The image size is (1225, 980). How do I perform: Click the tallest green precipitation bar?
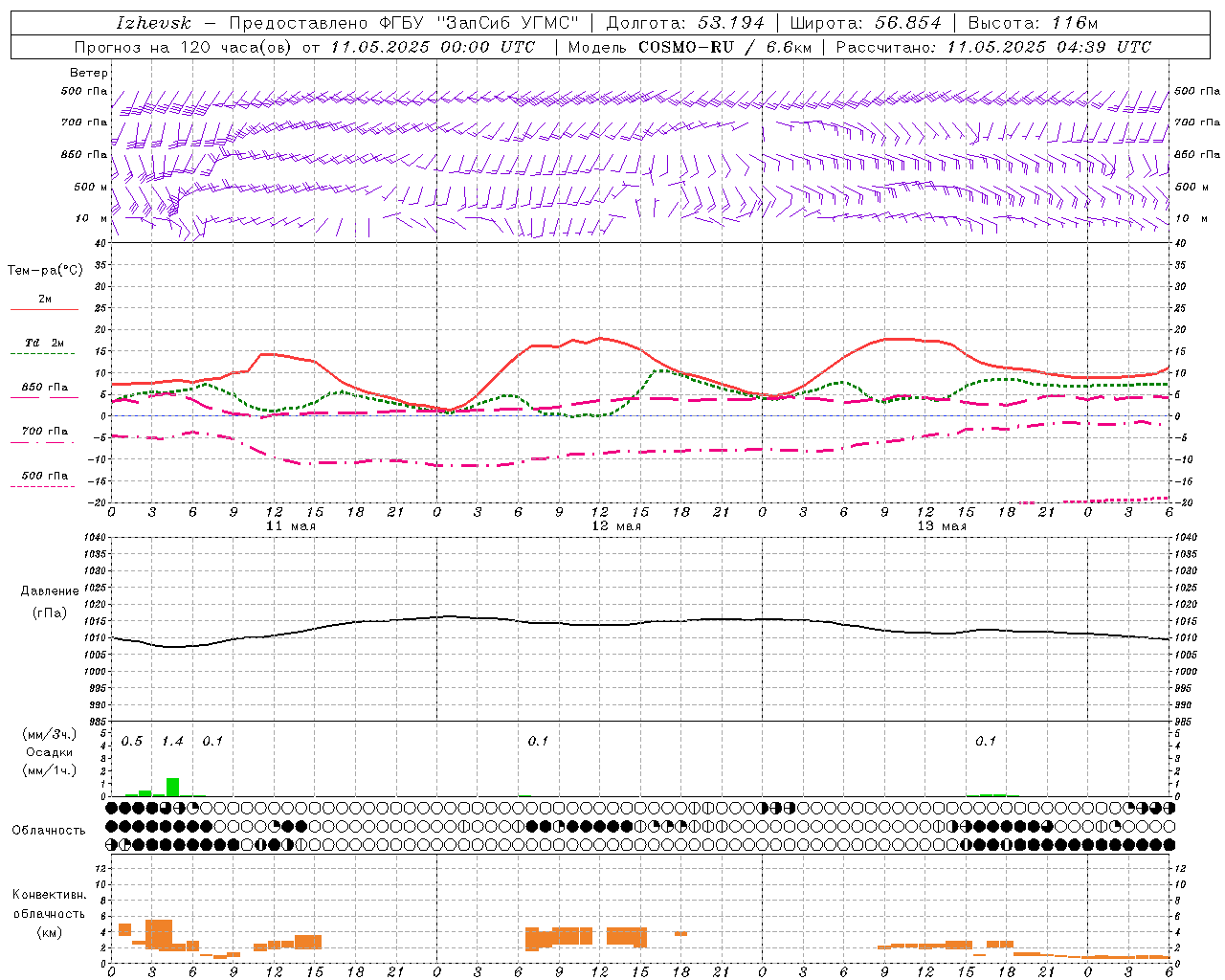click(x=172, y=787)
